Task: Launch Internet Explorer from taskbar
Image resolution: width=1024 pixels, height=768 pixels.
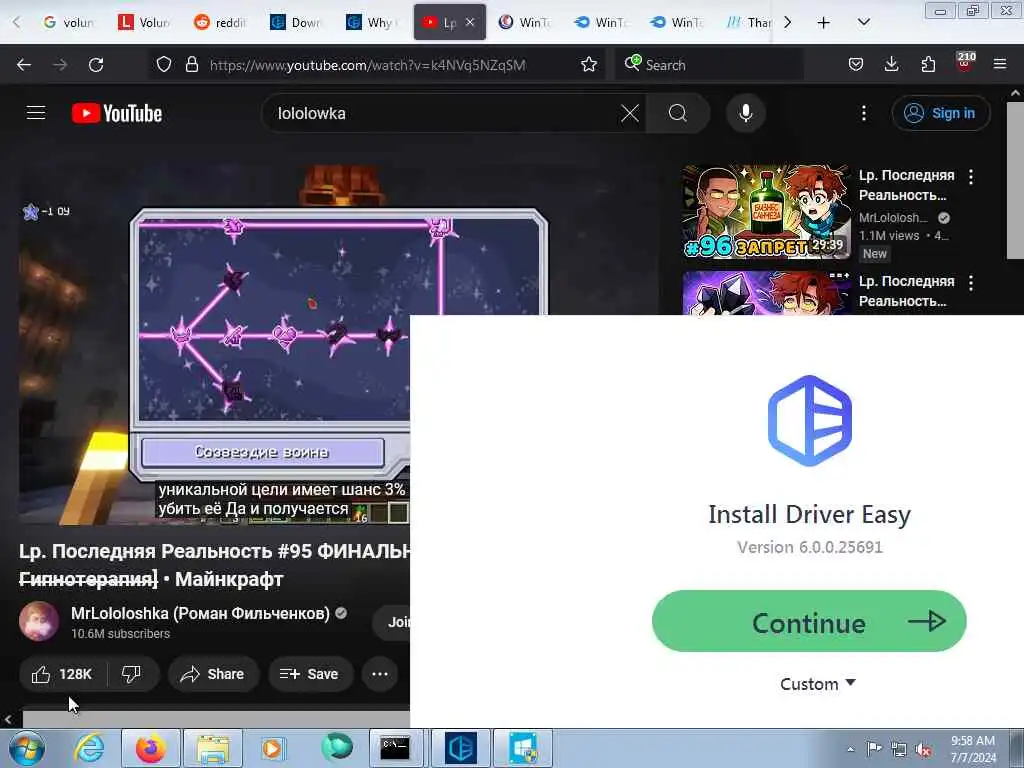Action: pos(89,748)
